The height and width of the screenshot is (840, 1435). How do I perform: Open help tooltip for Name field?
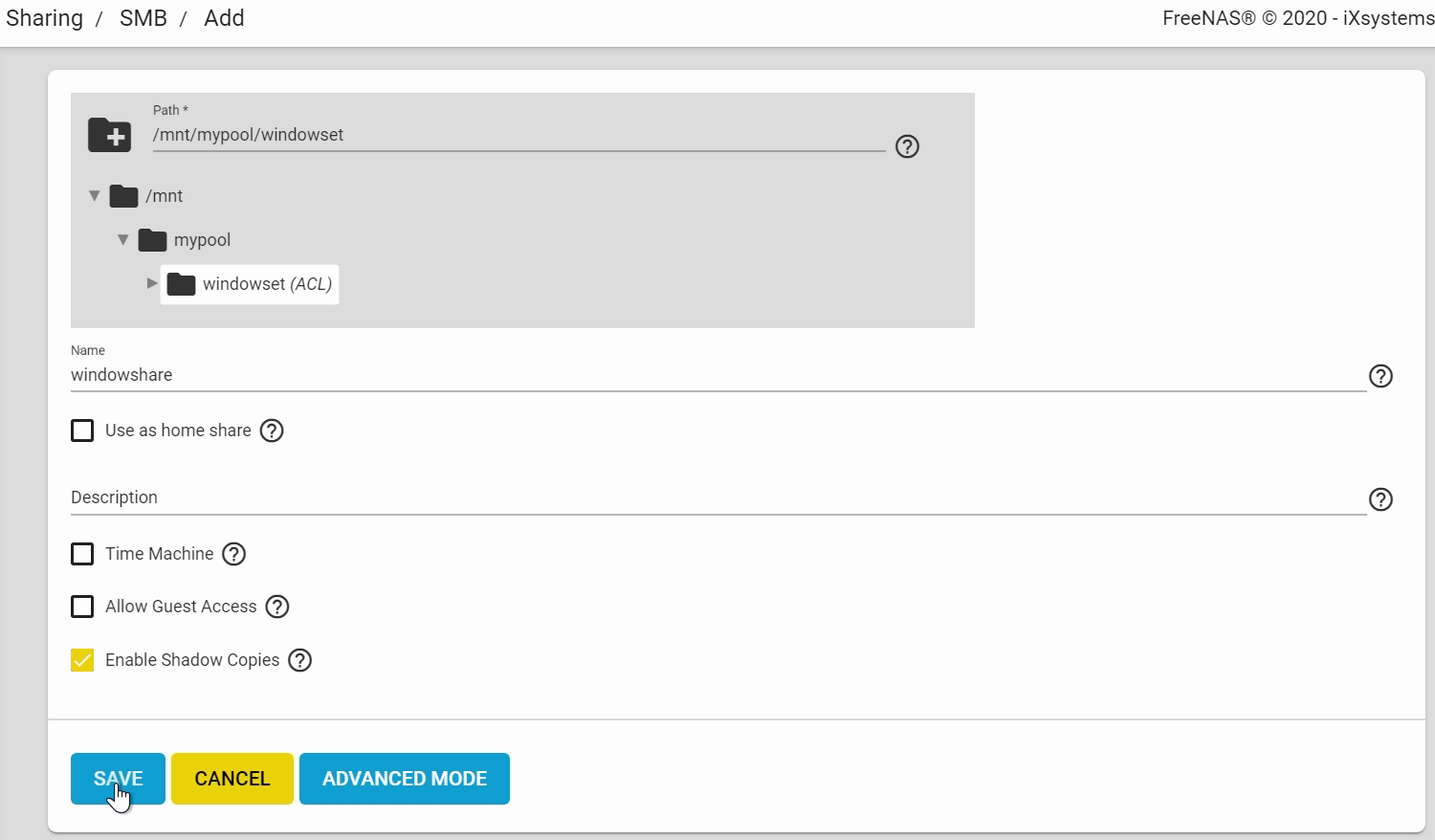1380,376
